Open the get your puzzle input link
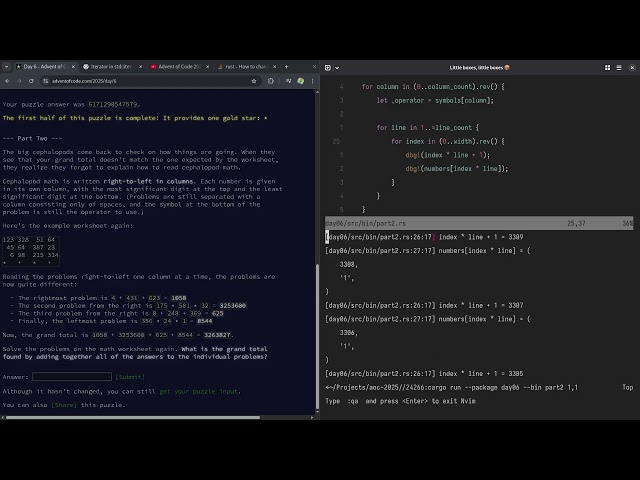The image size is (640, 480). 200,391
